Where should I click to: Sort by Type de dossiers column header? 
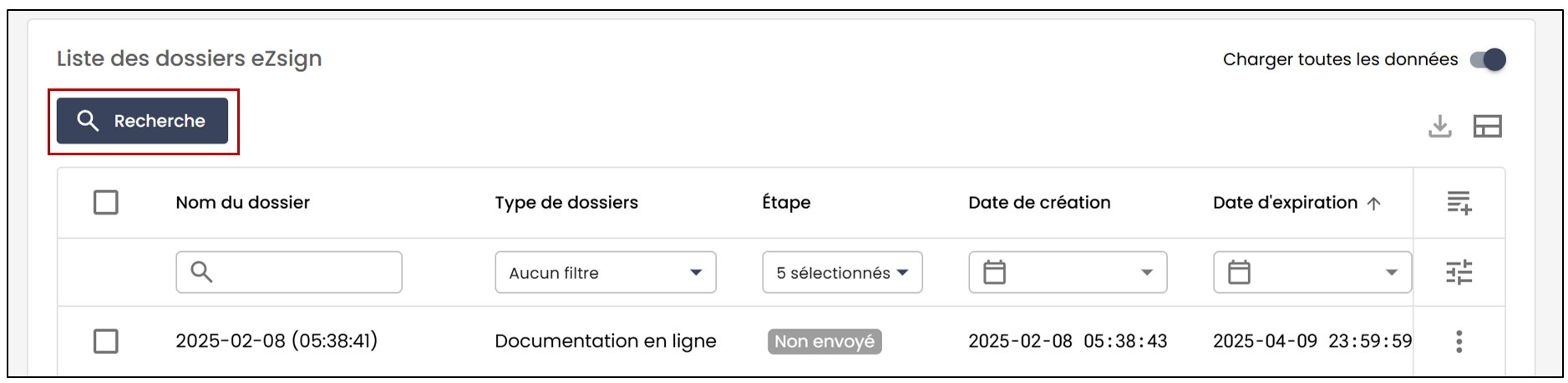tap(566, 203)
